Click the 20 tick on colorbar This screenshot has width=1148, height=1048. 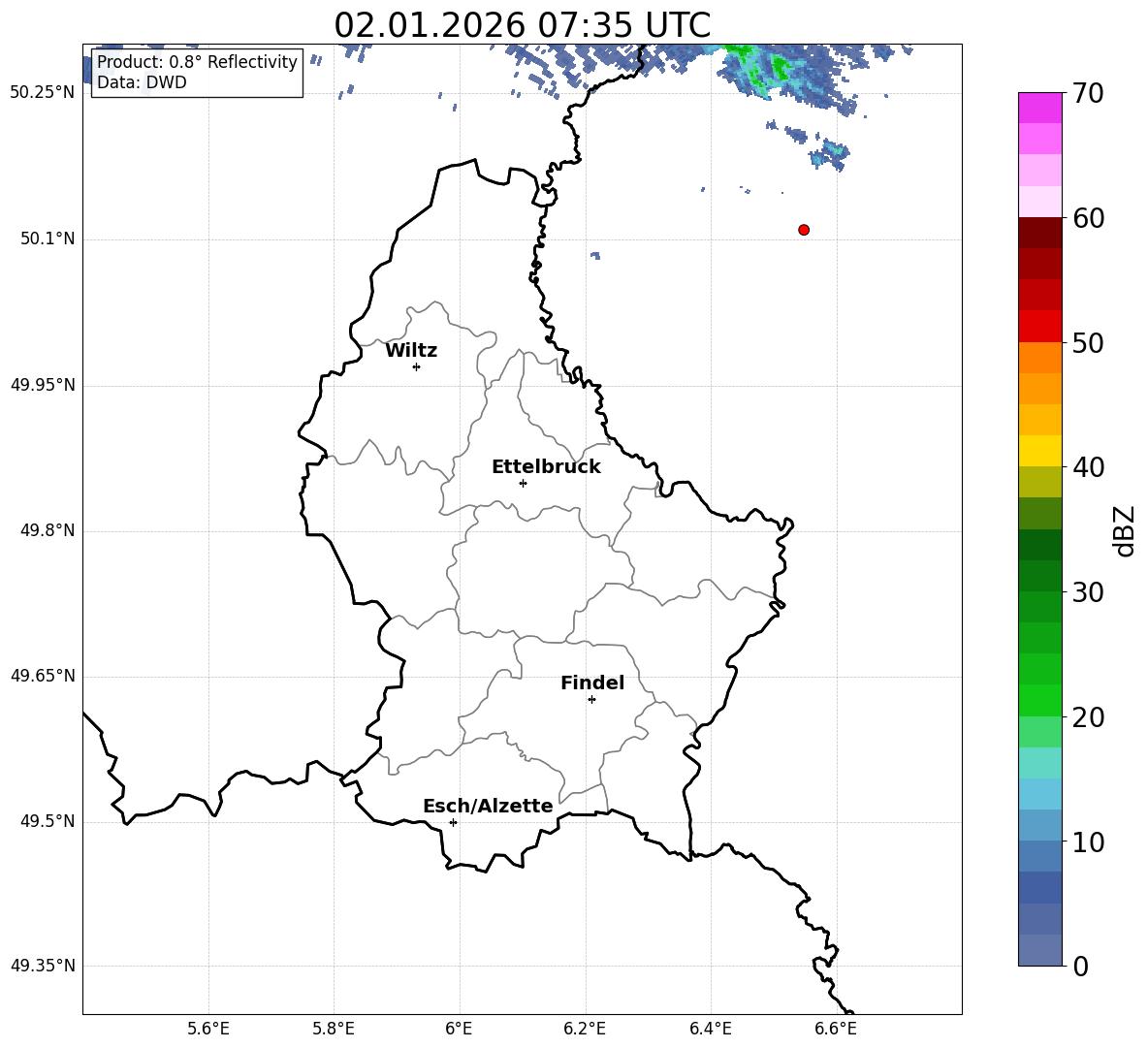pyautogui.click(x=1088, y=717)
